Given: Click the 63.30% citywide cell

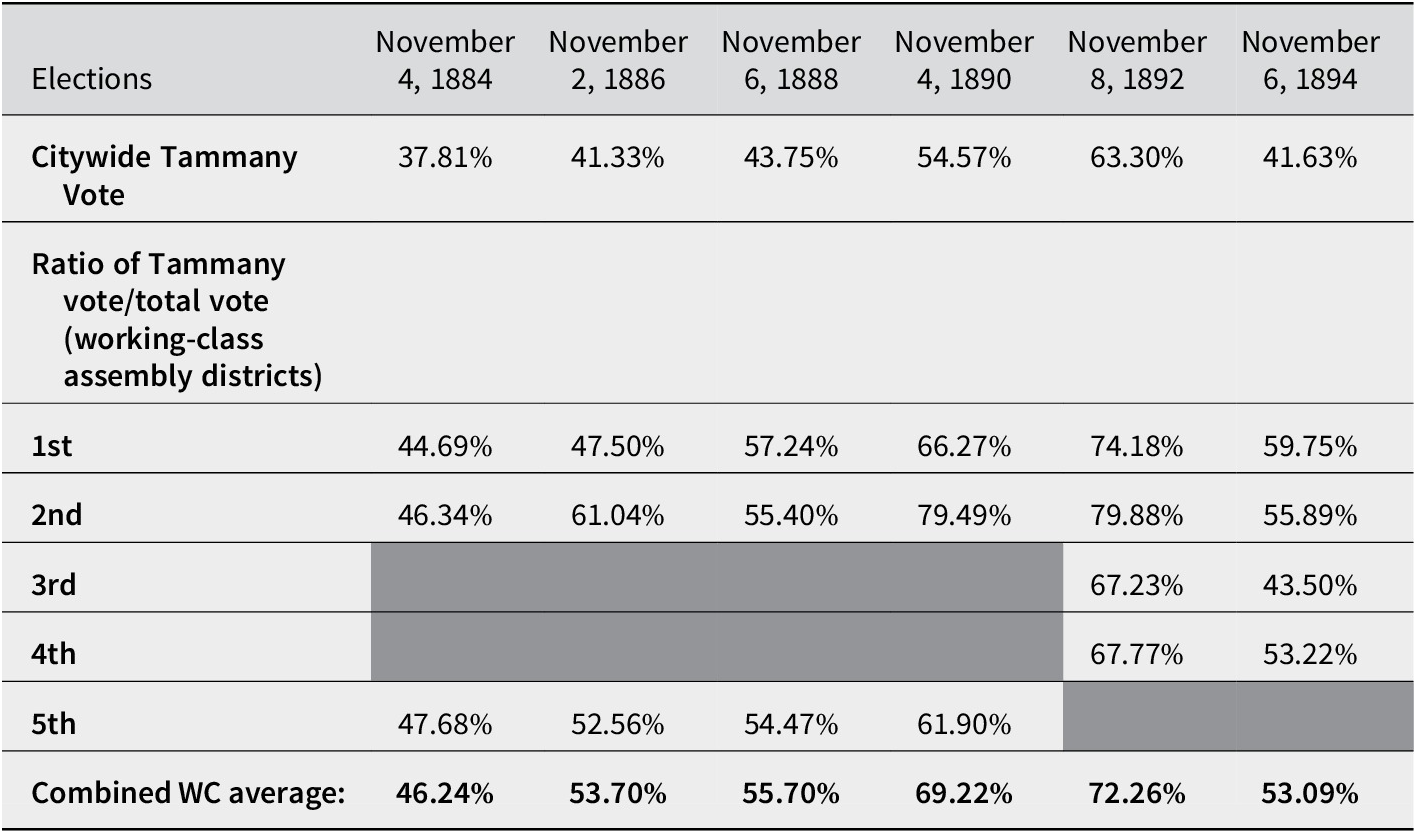Looking at the screenshot, I should (x=1137, y=157).
